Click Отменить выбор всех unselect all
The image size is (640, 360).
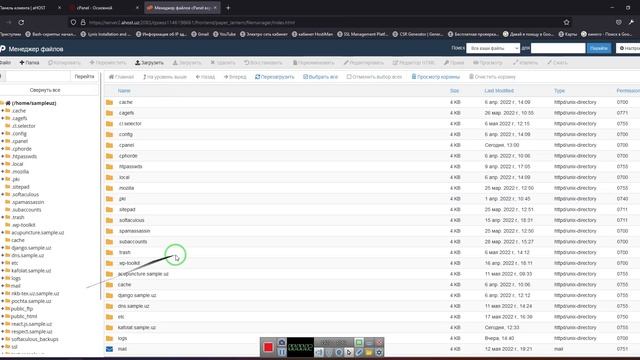coord(374,77)
